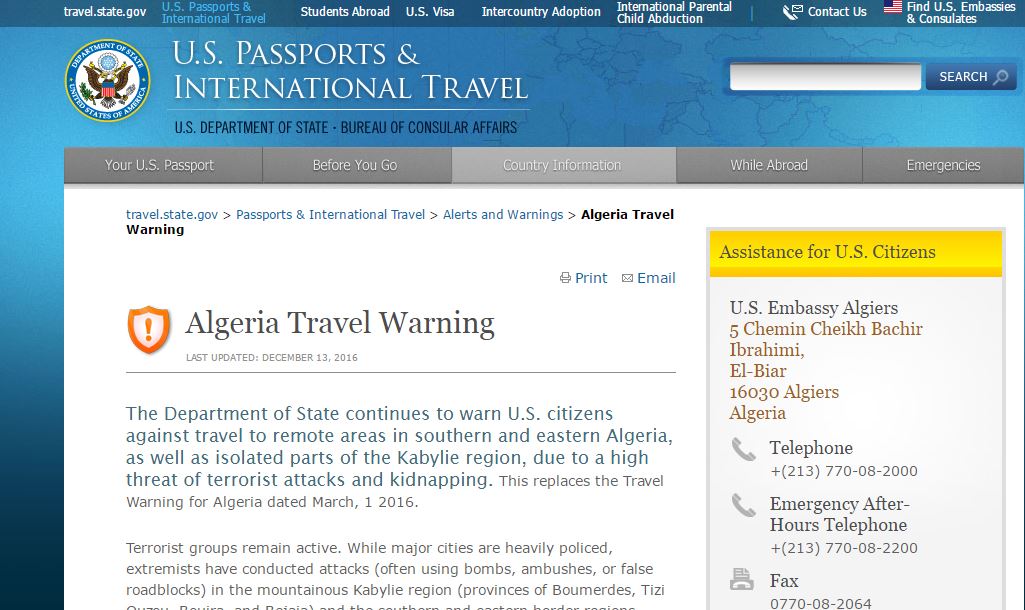Click the U.S. Embassy Algiers title

pyautogui.click(x=814, y=308)
